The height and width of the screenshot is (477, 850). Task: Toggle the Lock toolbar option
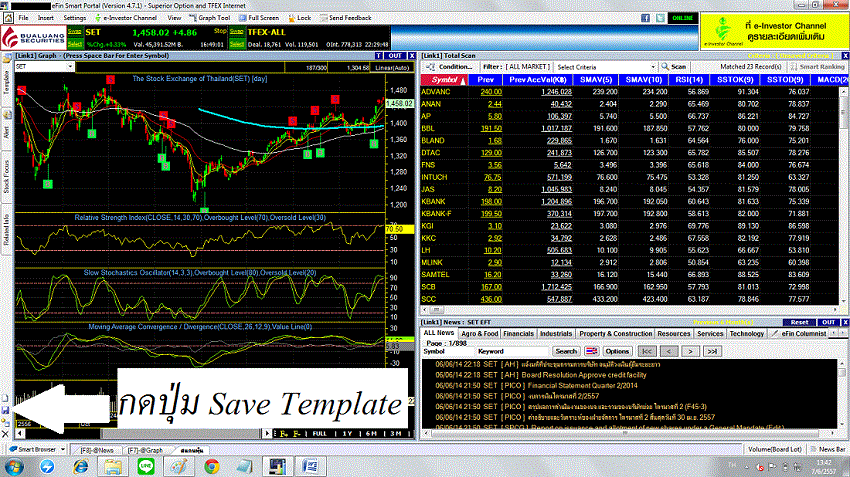[299, 18]
